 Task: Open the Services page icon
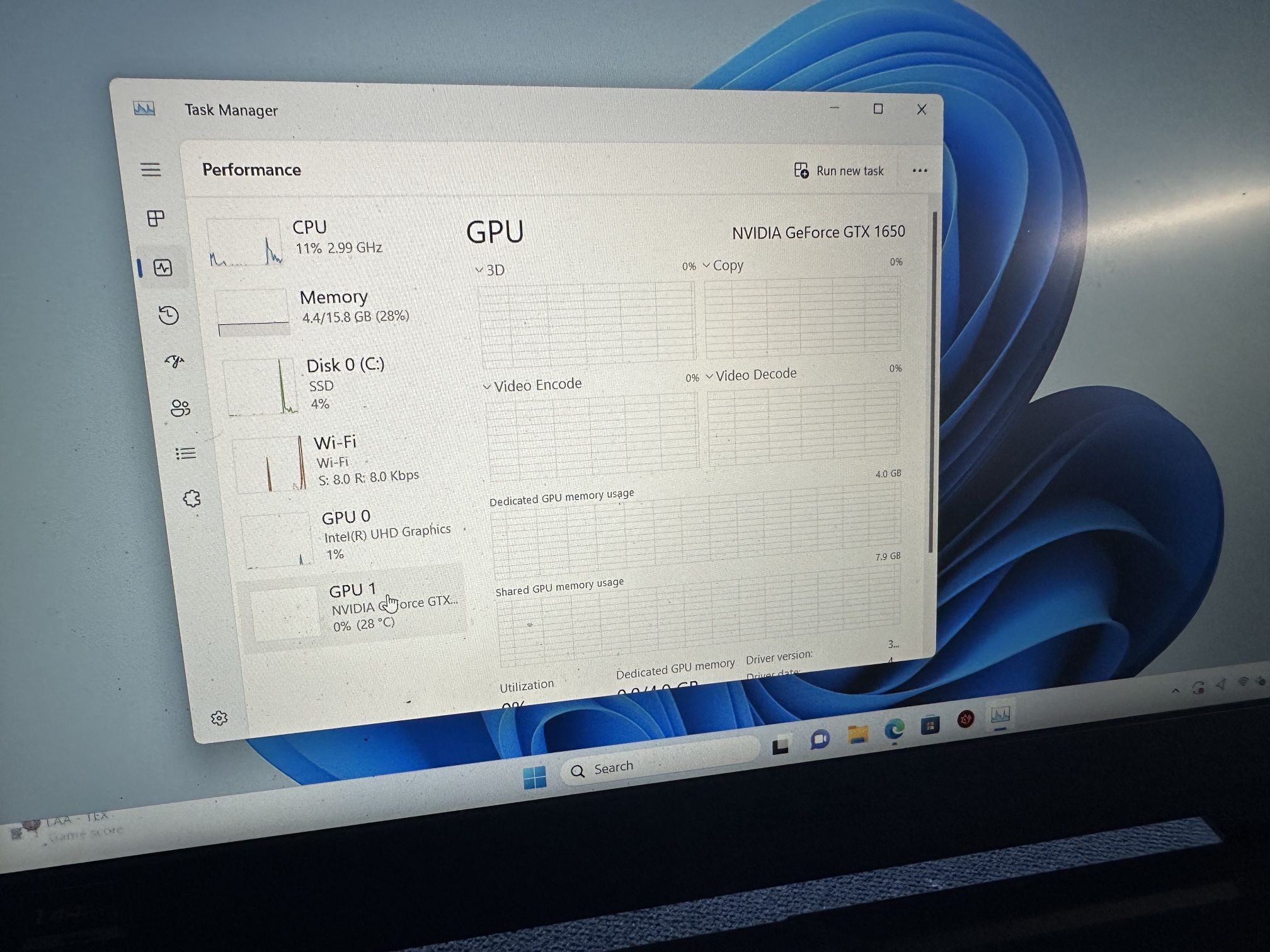[x=192, y=499]
